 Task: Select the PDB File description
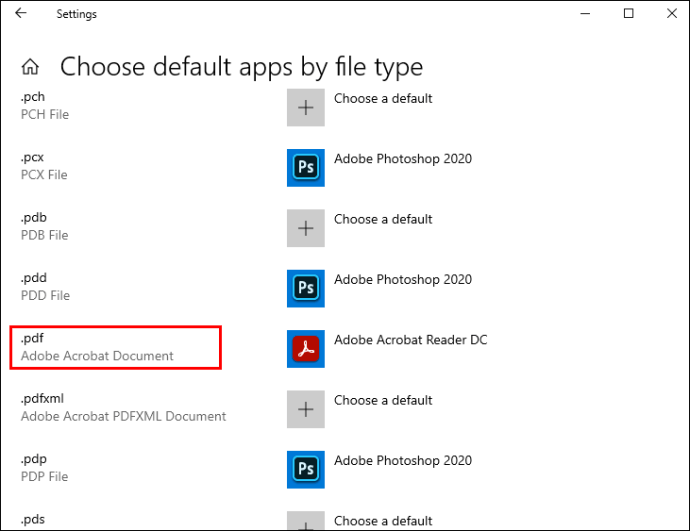tap(44, 235)
